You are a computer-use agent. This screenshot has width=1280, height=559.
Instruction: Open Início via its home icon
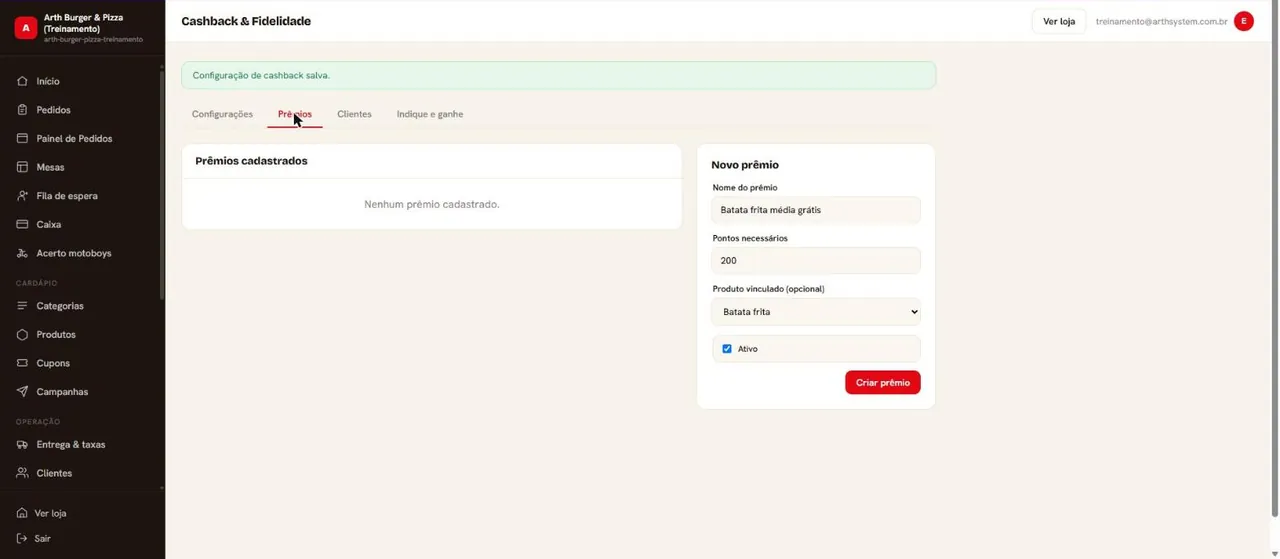click(x=22, y=81)
